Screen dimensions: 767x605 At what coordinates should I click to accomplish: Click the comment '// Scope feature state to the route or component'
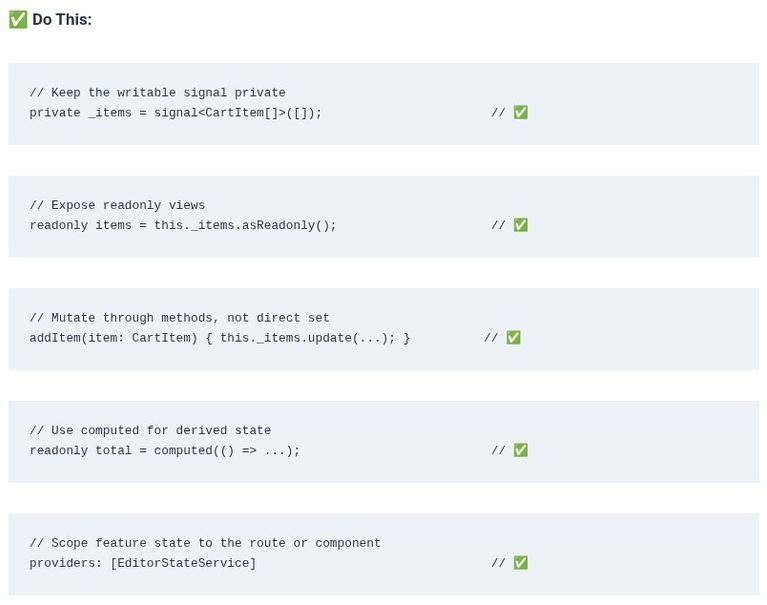coord(205,543)
